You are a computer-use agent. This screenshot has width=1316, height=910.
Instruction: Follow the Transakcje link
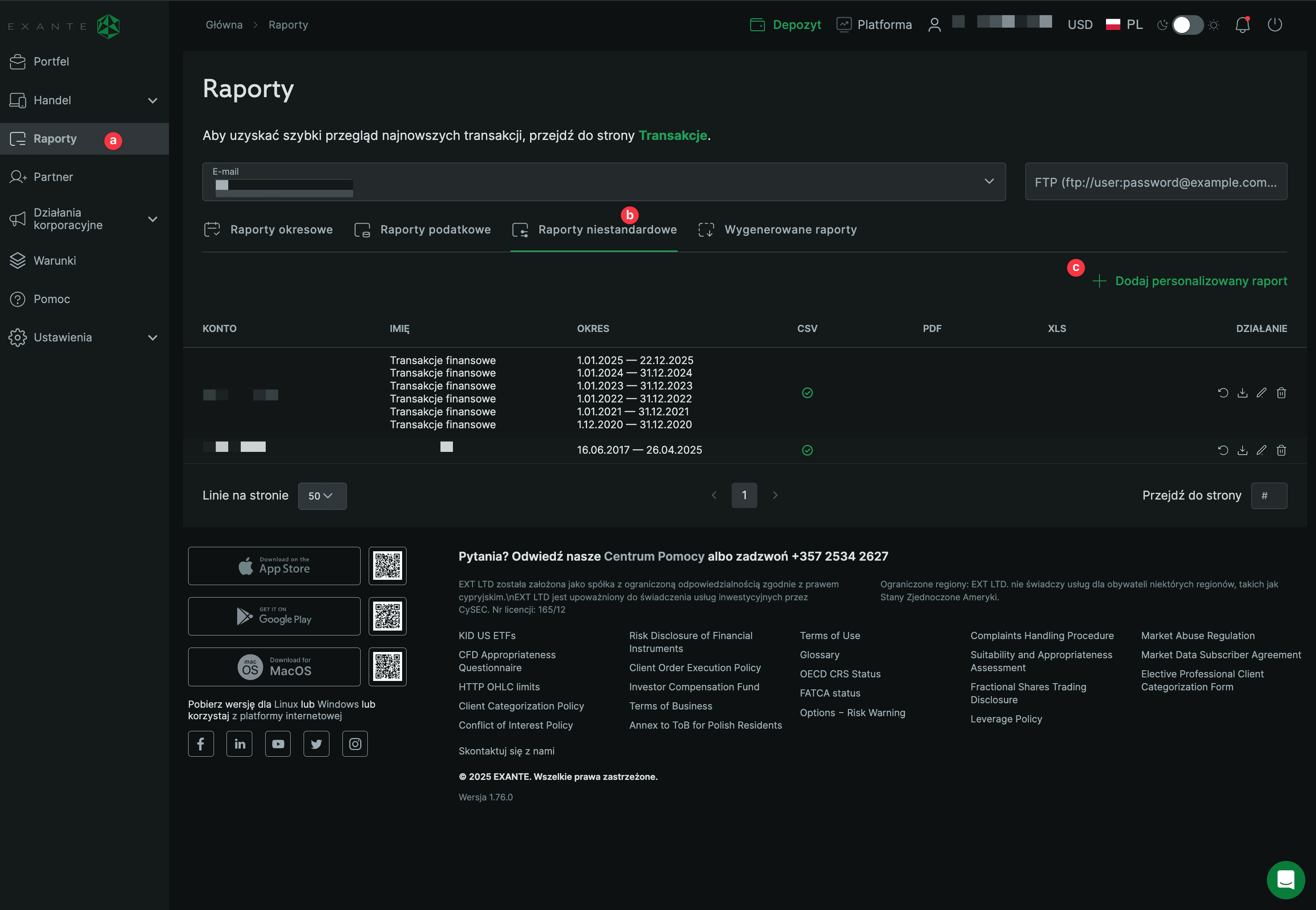(673, 136)
